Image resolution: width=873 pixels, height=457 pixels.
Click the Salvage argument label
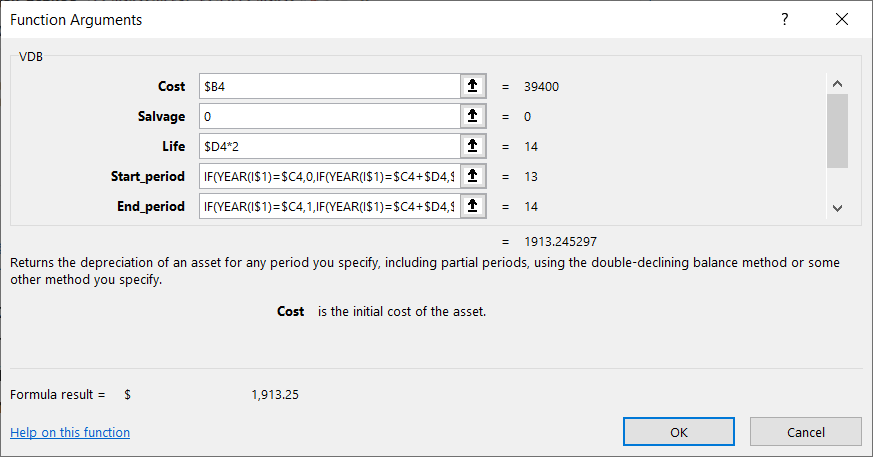[x=161, y=116]
